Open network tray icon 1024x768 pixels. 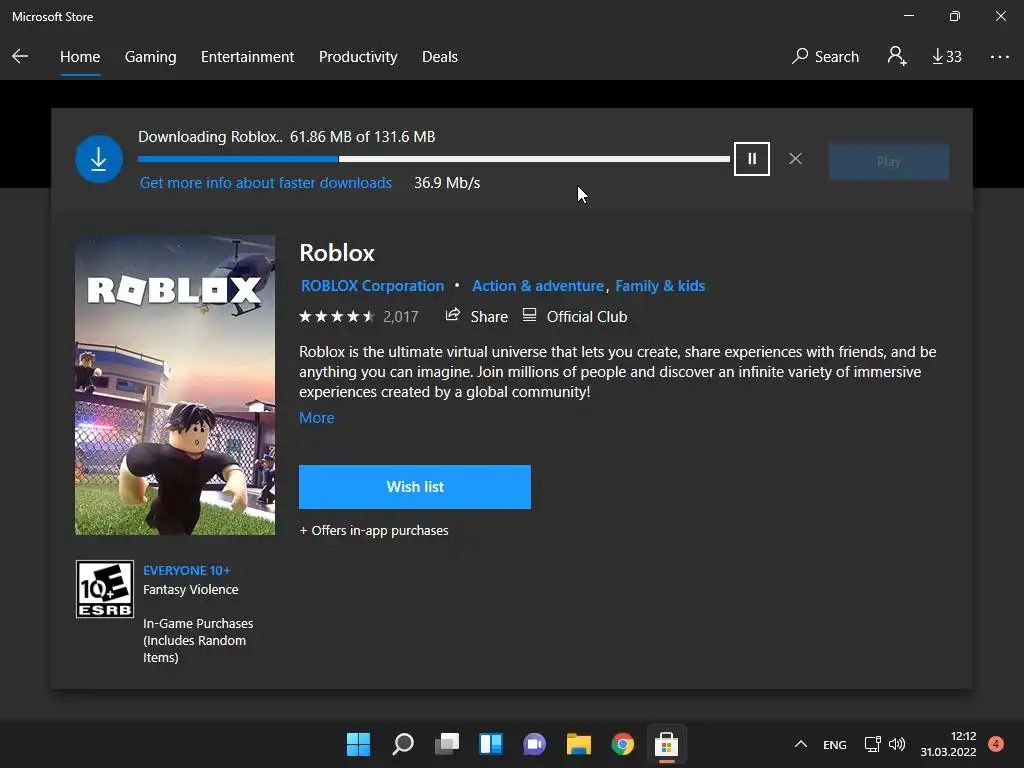pos(872,744)
